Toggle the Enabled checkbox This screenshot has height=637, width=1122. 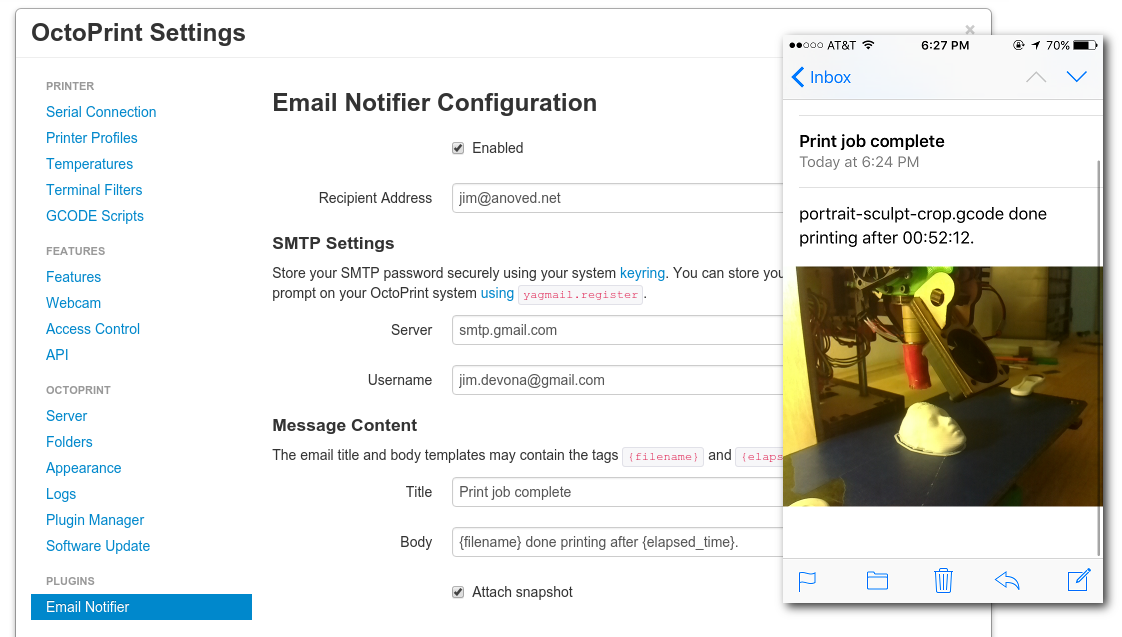click(458, 148)
